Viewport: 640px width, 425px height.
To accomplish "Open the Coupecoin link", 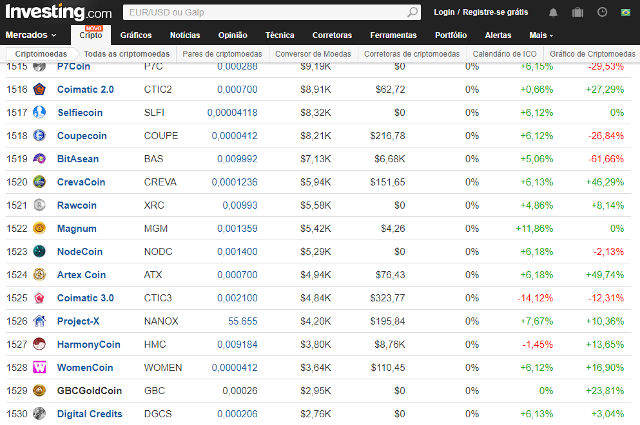I will click(82, 136).
